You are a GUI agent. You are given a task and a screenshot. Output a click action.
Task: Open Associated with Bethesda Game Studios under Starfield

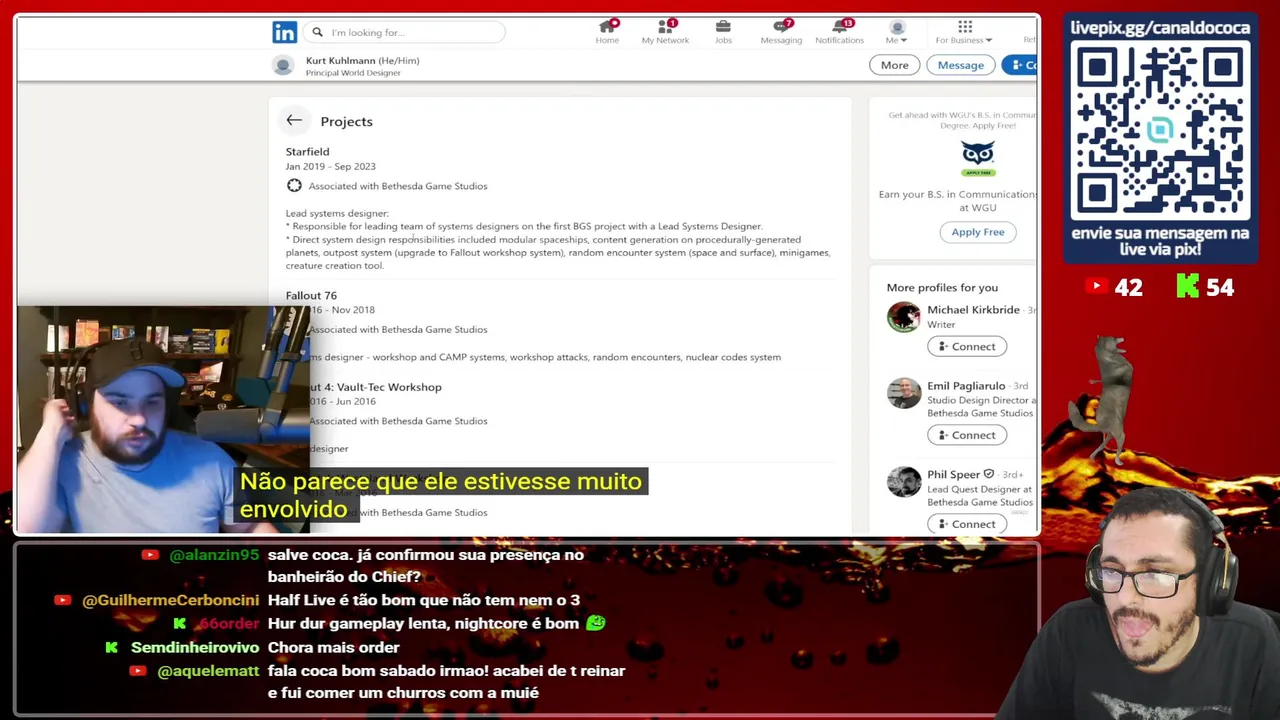tap(398, 186)
